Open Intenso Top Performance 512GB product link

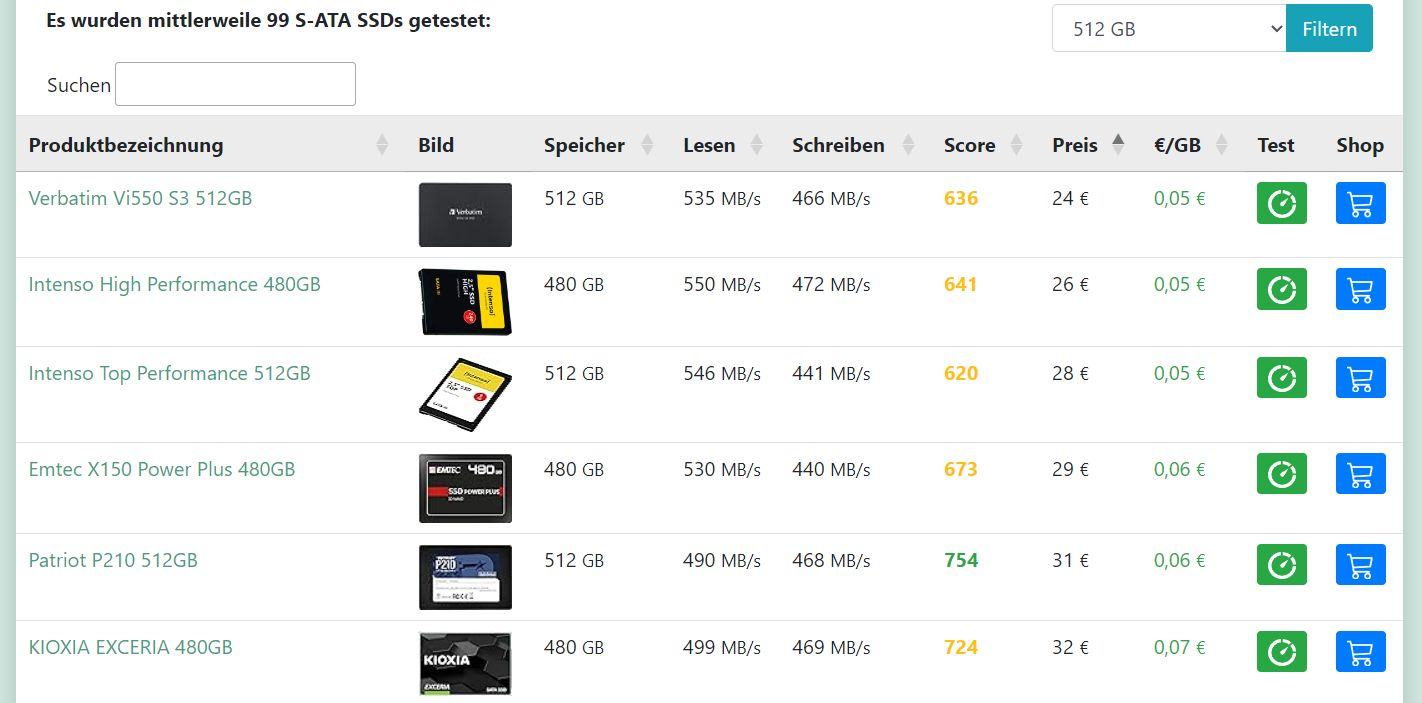(169, 373)
